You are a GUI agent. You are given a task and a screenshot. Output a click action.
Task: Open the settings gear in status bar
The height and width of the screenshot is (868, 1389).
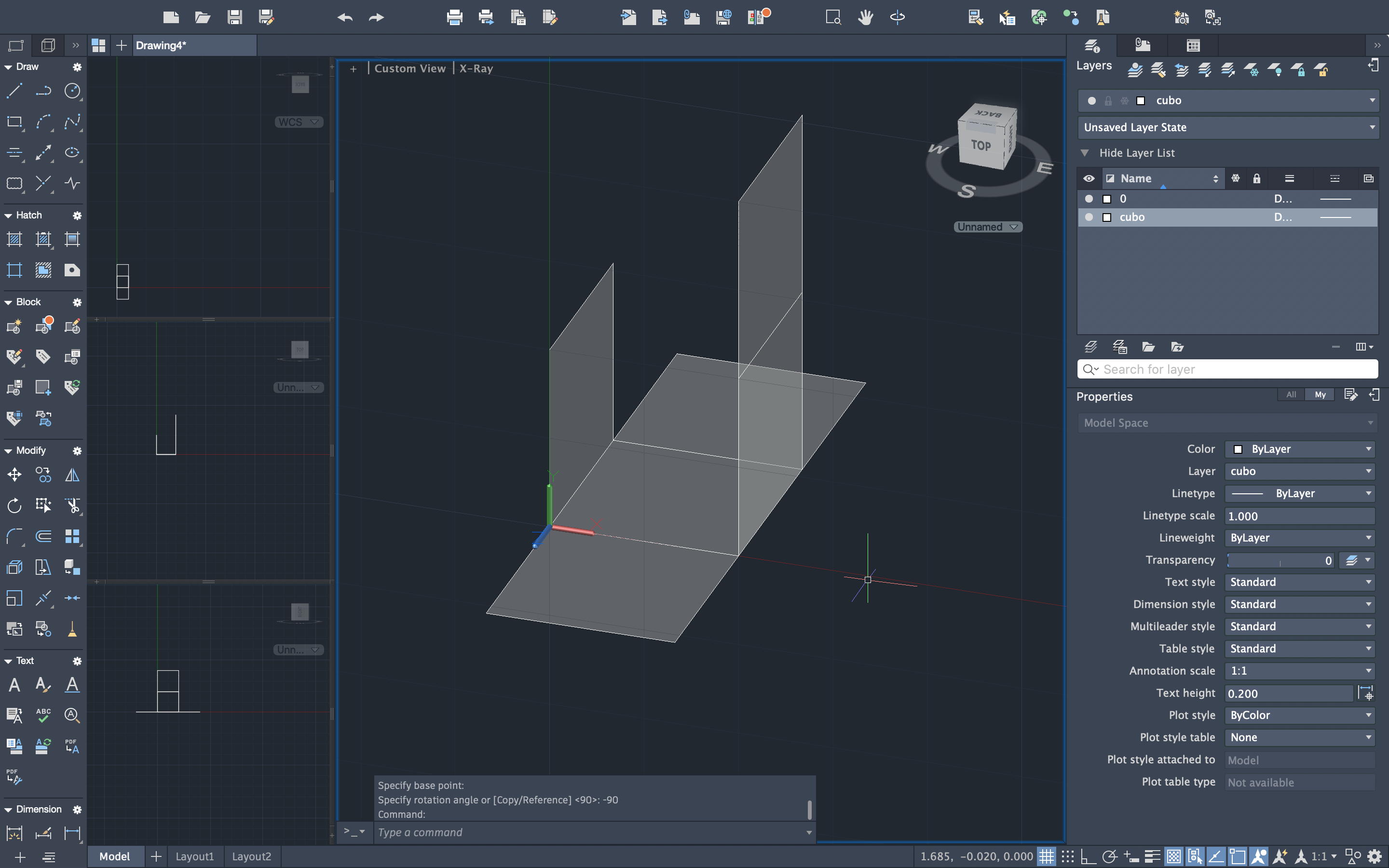[1374, 856]
